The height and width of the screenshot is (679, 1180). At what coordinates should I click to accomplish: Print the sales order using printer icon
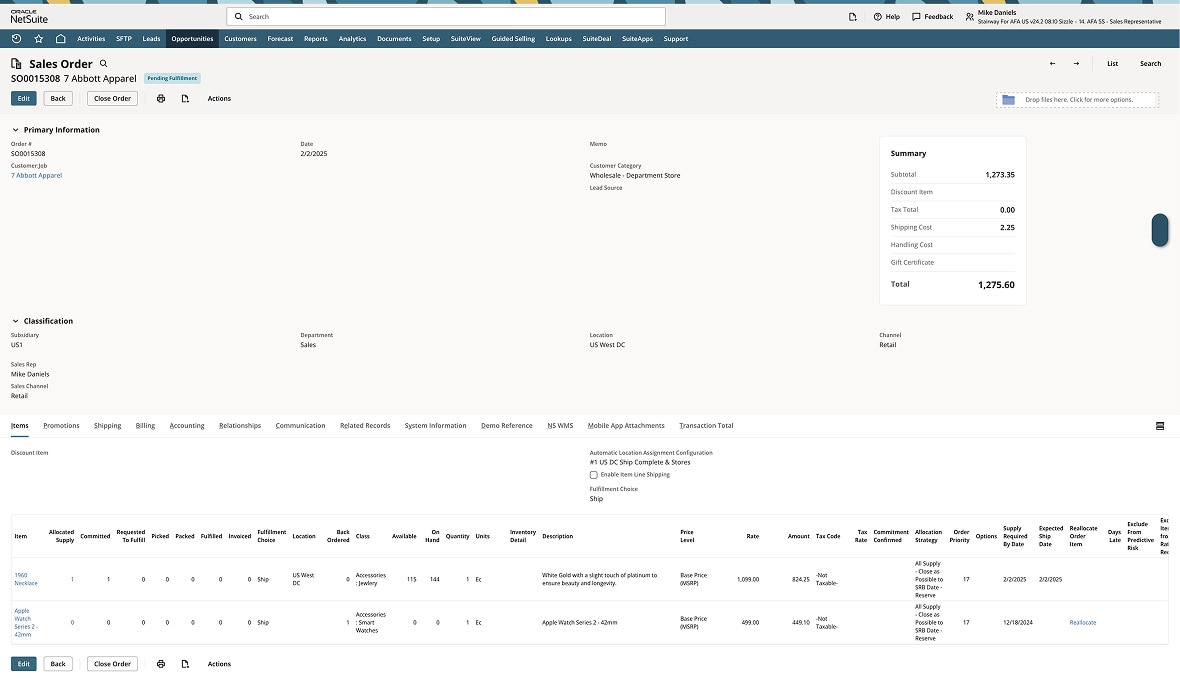[160, 98]
